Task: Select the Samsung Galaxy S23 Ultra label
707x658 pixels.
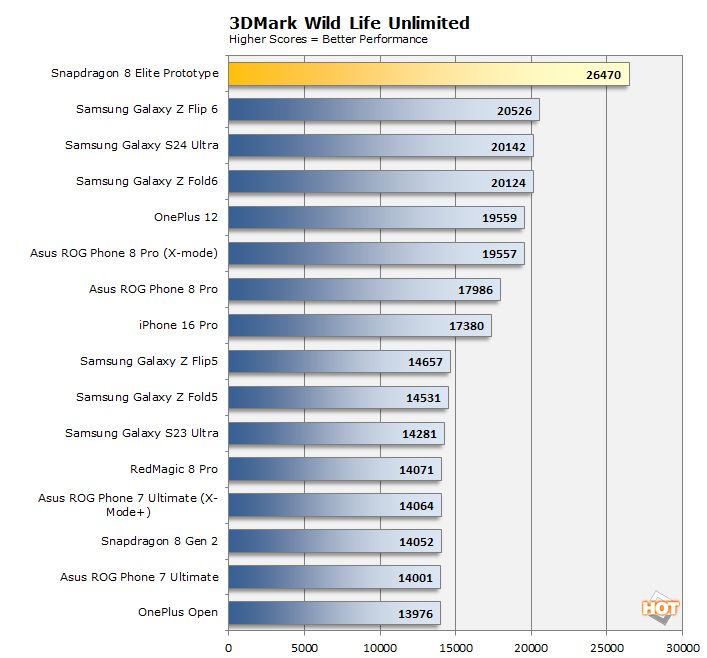Action: (x=141, y=433)
